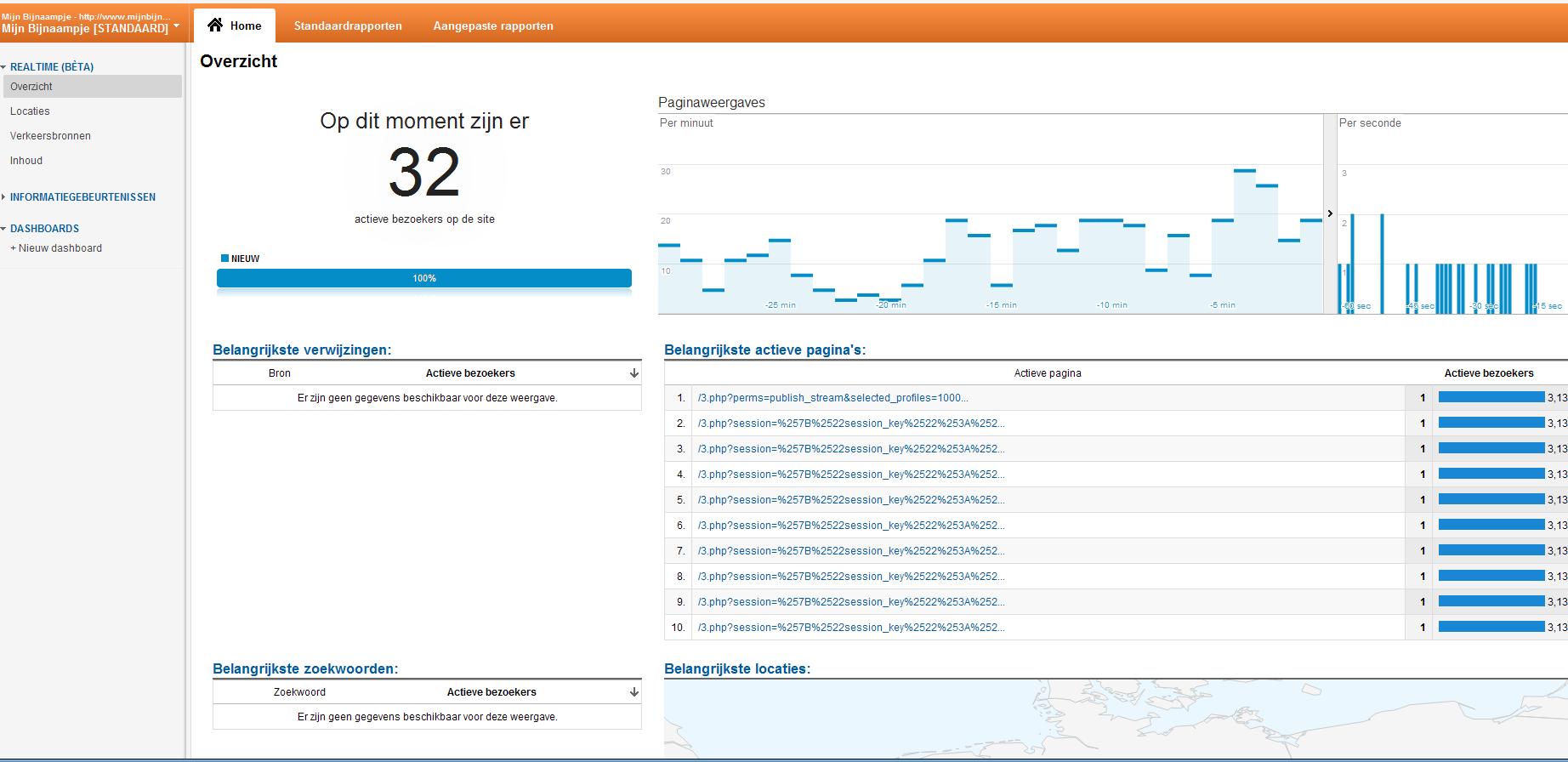Image resolution: width=1568 pixels, height=762 pixels.
Task: Collapse the DASHBOARDS section
Action: click(x=3, y=229)
